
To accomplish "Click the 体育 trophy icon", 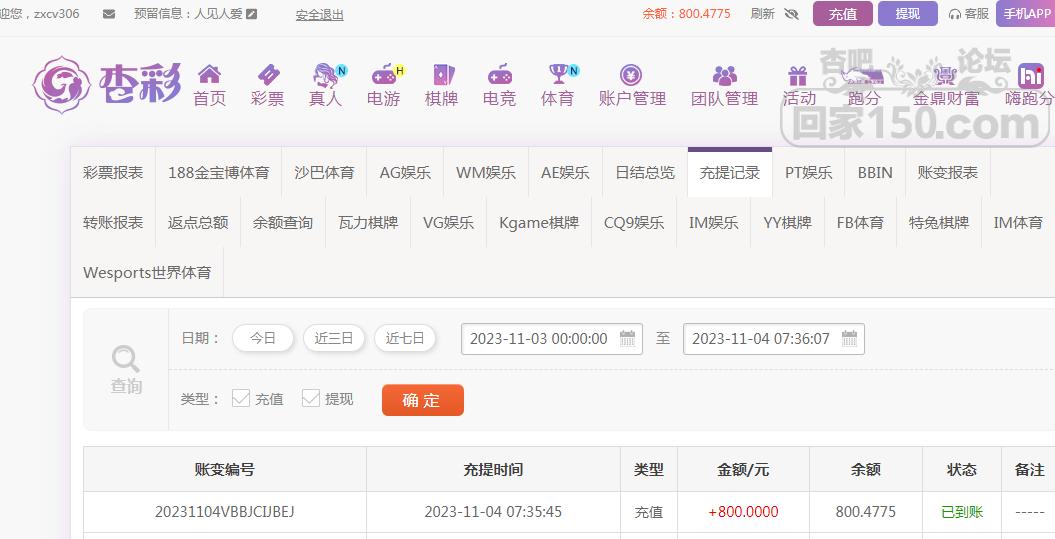I will pos(557,75).
